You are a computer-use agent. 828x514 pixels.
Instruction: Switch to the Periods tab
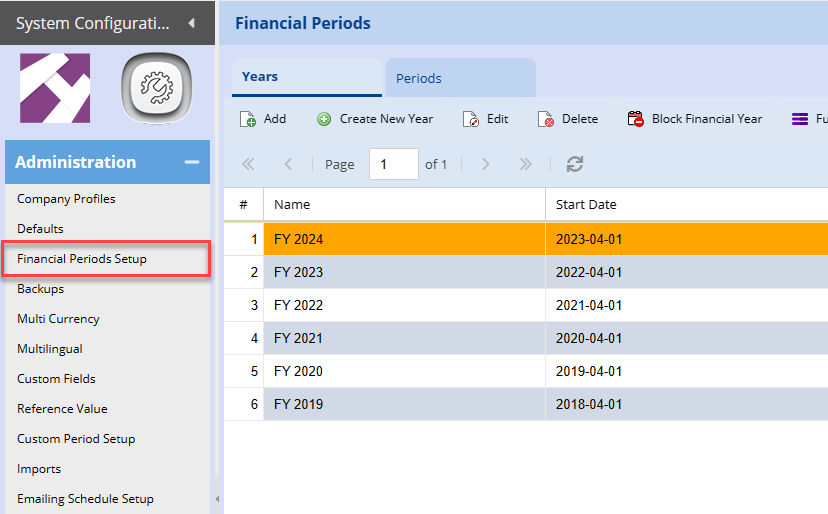(x=419, y=78)
